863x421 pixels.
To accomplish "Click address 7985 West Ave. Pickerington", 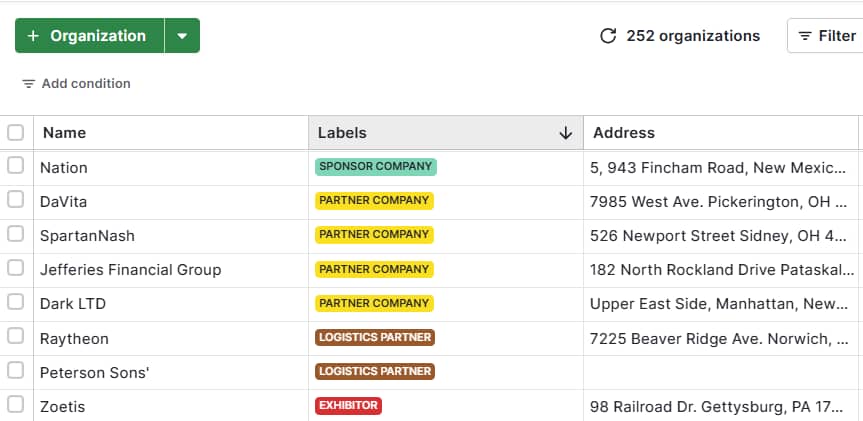I will pos(719,201).
